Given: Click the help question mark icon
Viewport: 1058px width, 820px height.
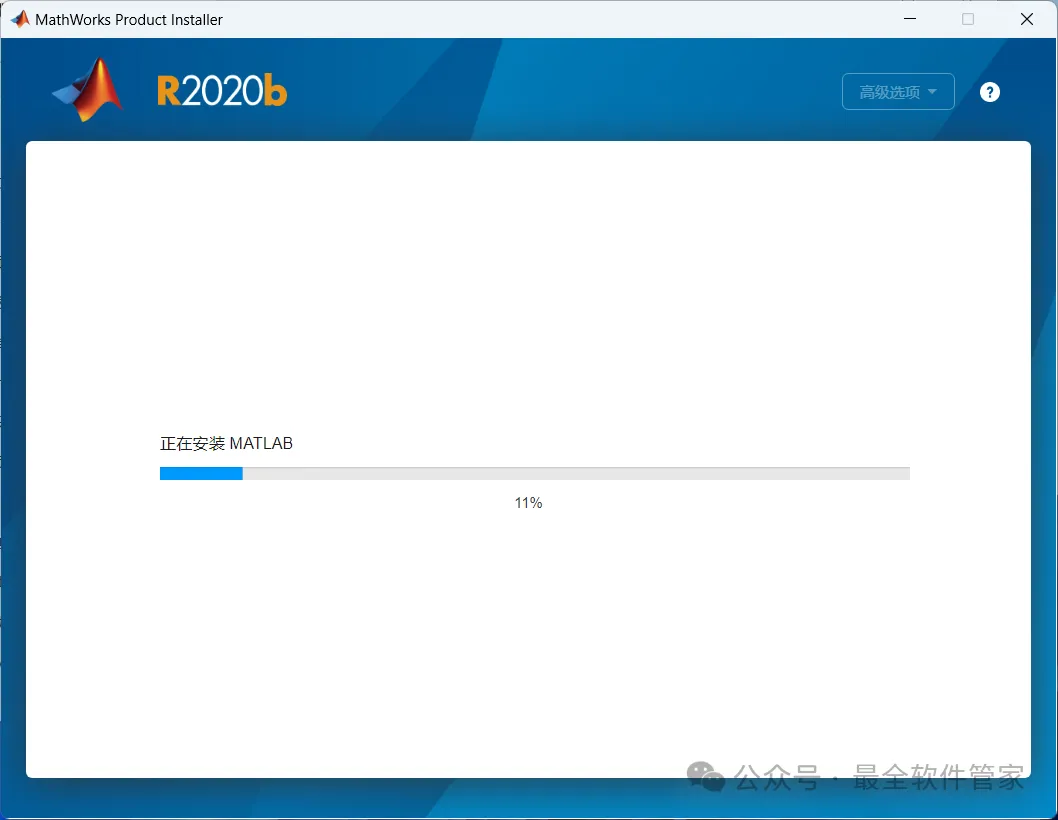Looking at the screenshot, I should click(989, 92).
